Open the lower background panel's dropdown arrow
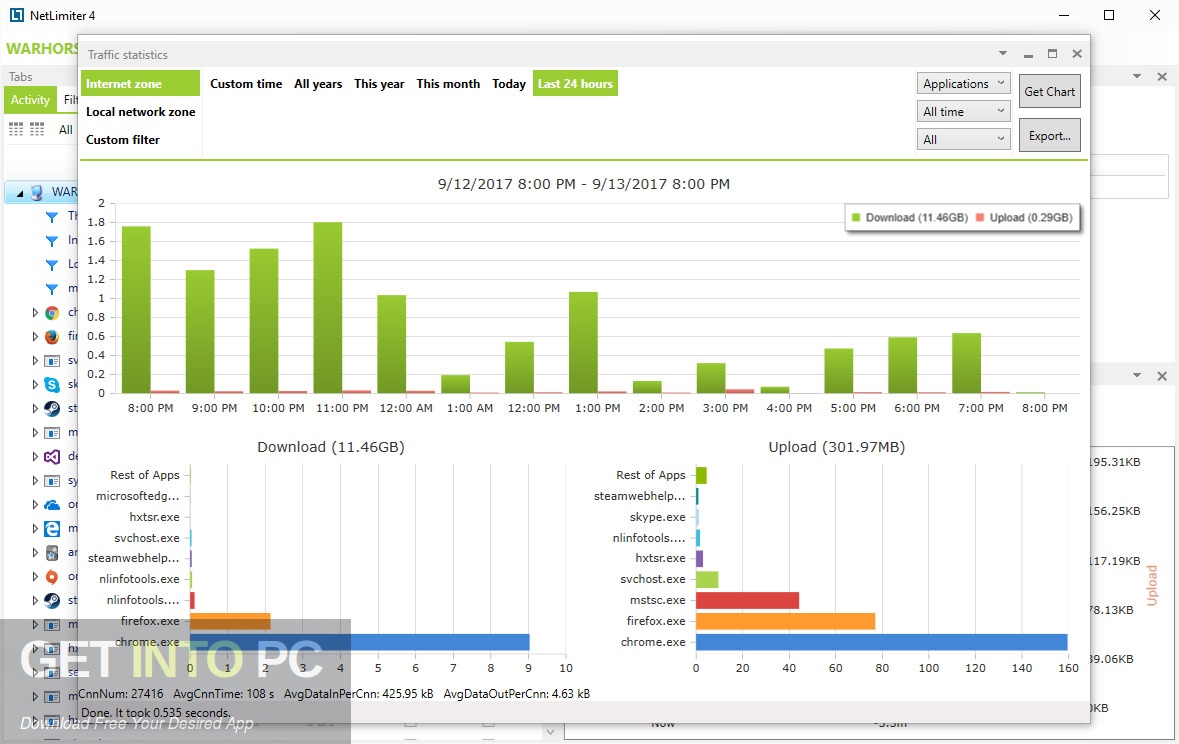 [x=1137, y=375]
